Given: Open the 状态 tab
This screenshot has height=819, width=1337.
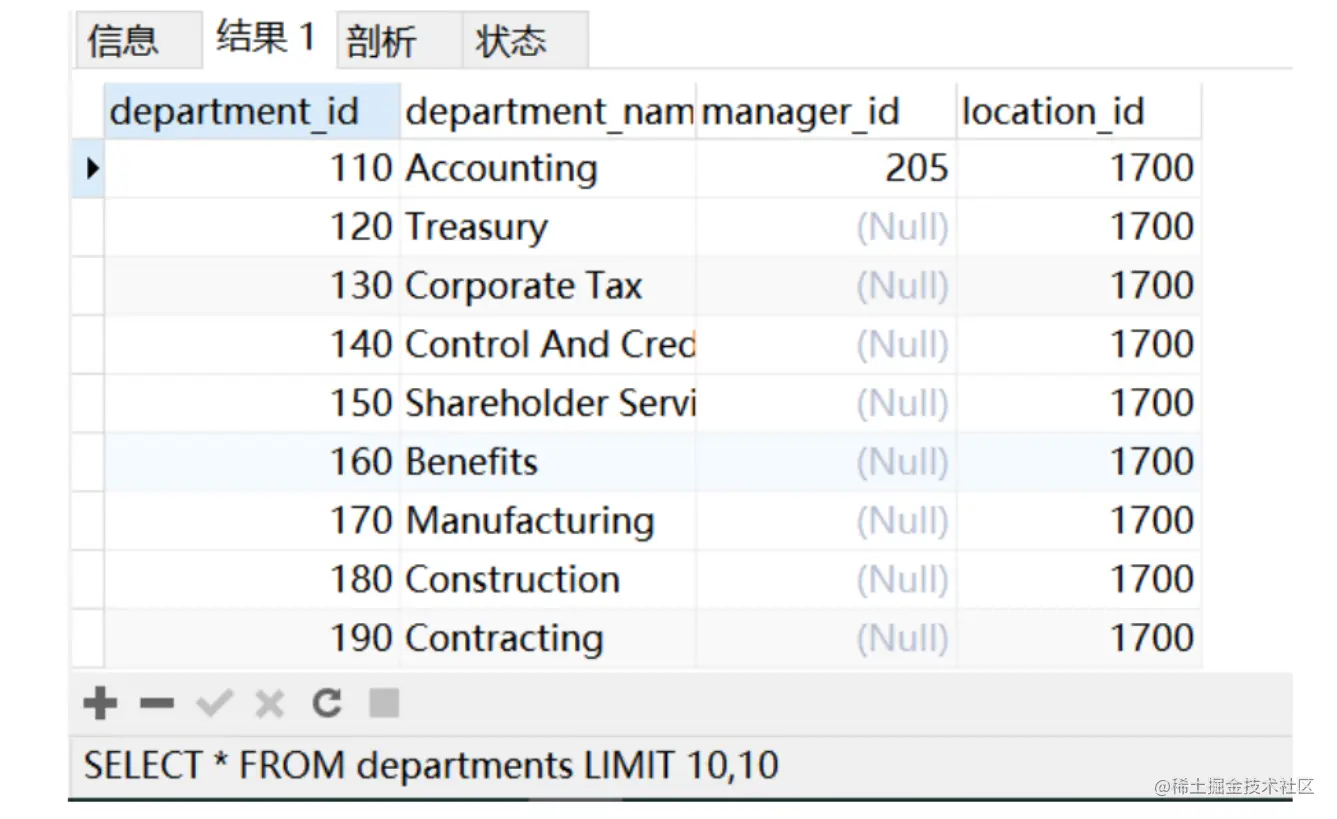Looking at the screenshot, I should tap(510, 42).
